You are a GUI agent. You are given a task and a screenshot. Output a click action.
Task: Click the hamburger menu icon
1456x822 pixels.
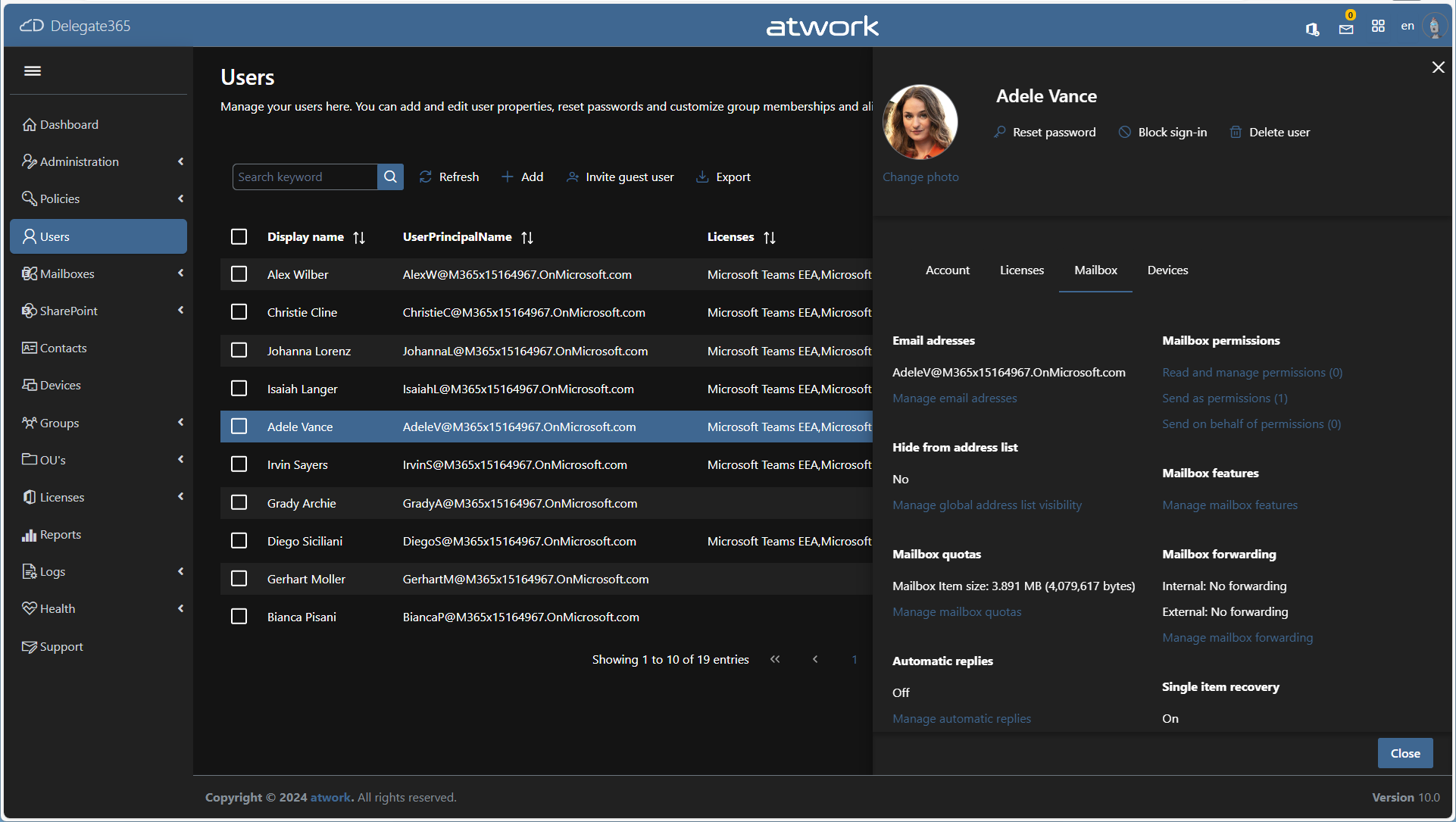pos(33,70)
